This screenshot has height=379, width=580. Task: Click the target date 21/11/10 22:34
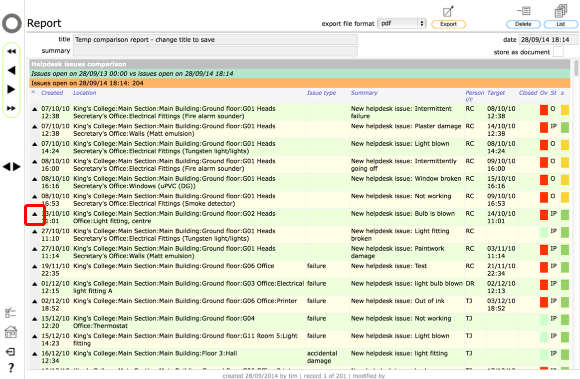point(501,270)
